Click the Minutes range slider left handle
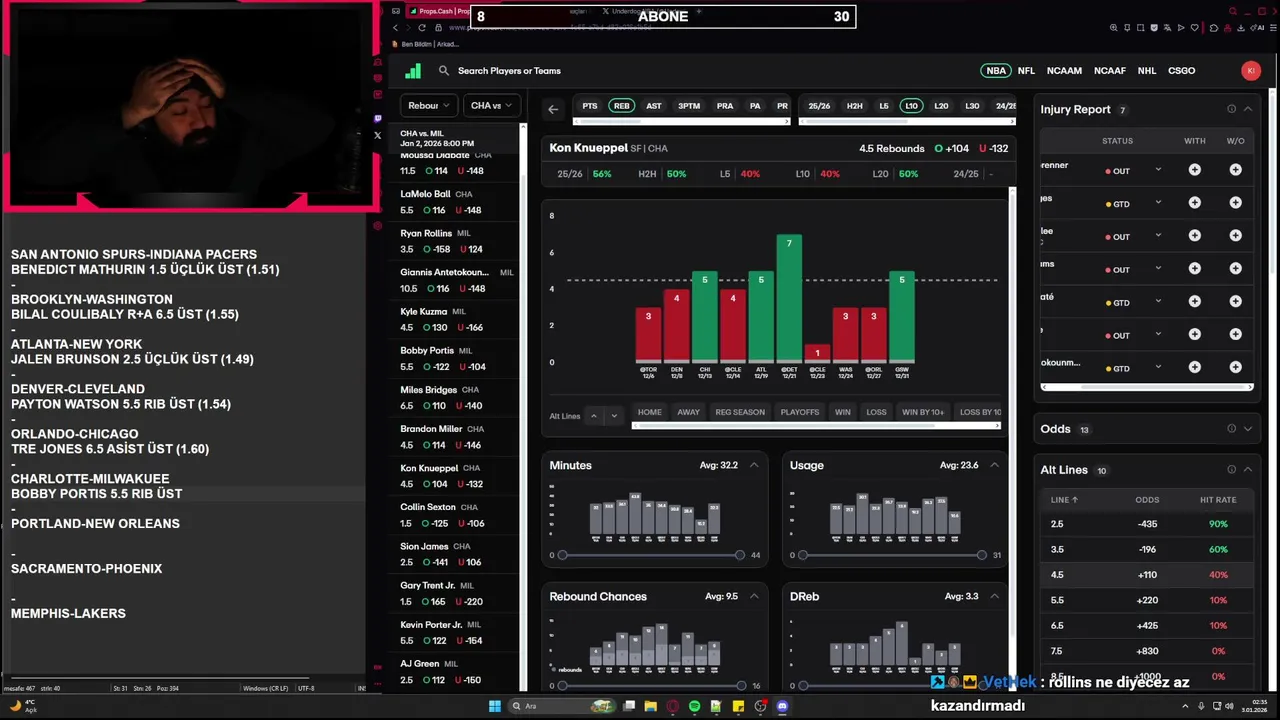 pos(562,555)
